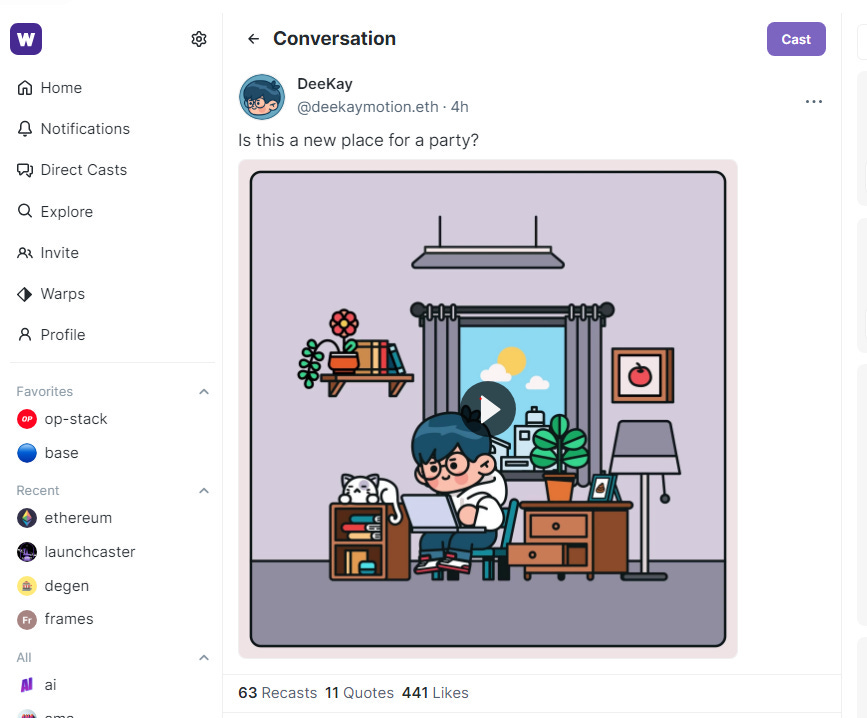Collapse the Recent channels section
The width and height of the screenshot is (867, 718).
[204, 490]
